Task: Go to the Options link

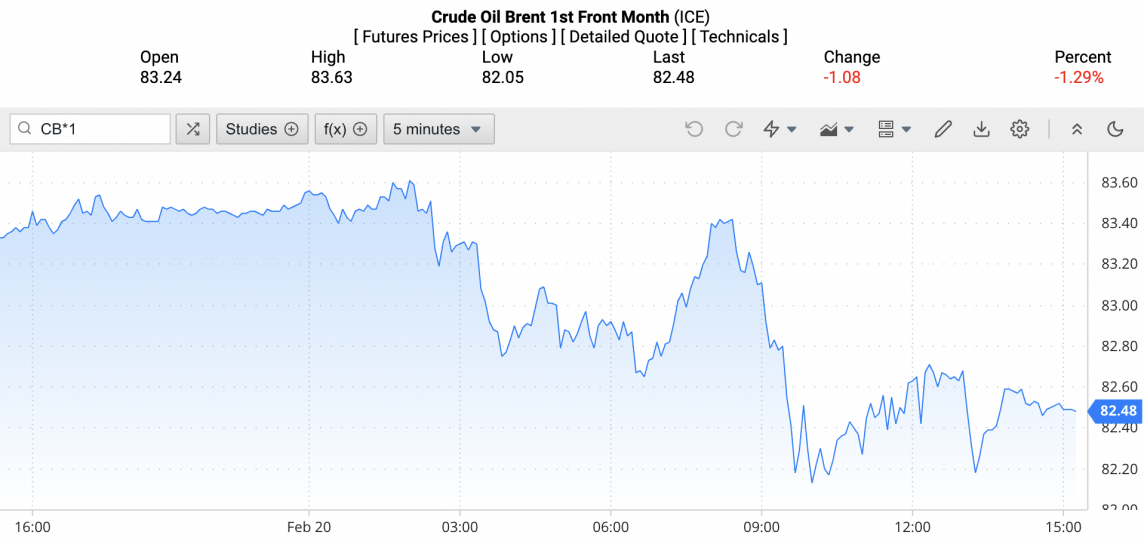Action: tap(518, 37)
